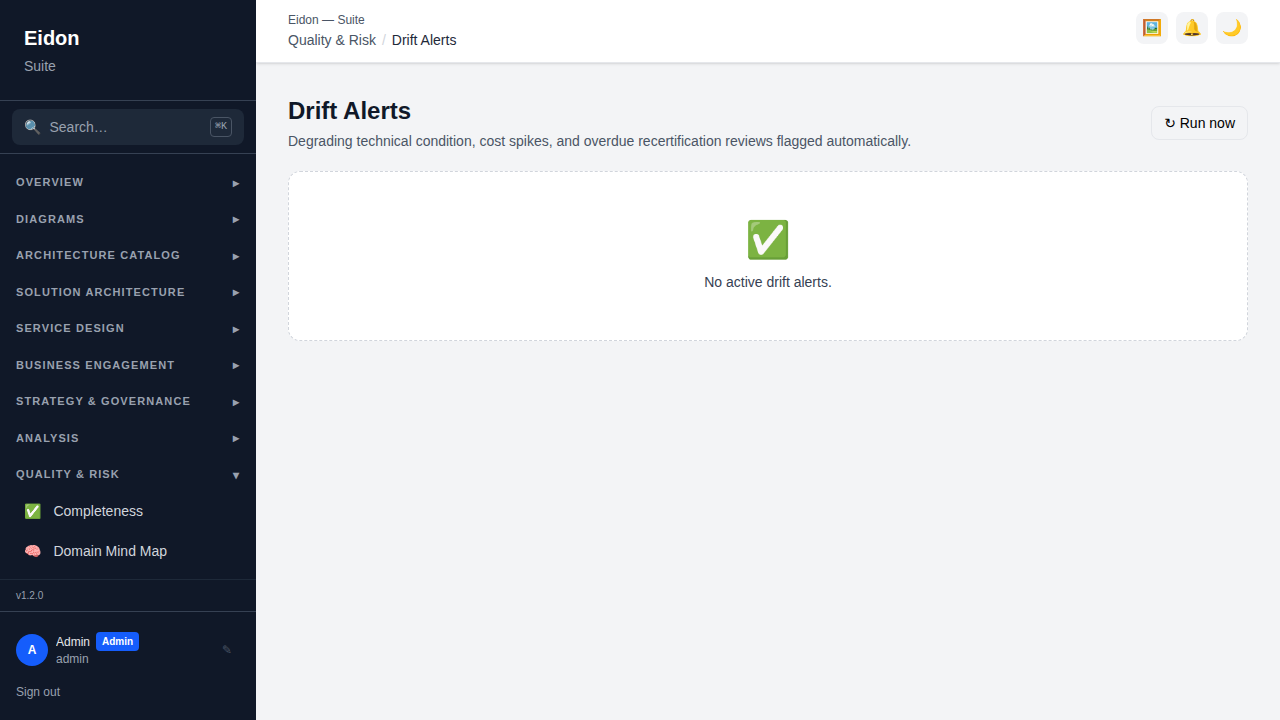Click the Domain Mind Map brain icon
Screen dimensions: 1280x720
pyautogui.click(x=33, y=551)
